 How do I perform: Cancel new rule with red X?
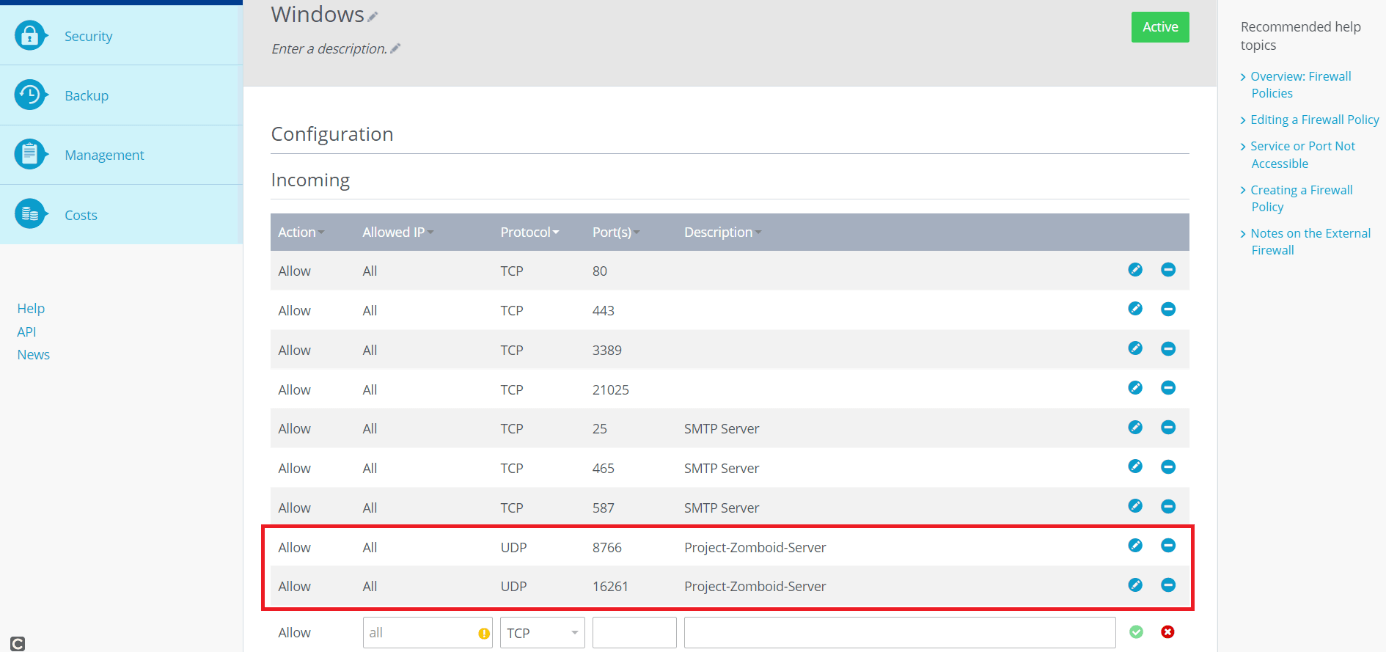1168,632
